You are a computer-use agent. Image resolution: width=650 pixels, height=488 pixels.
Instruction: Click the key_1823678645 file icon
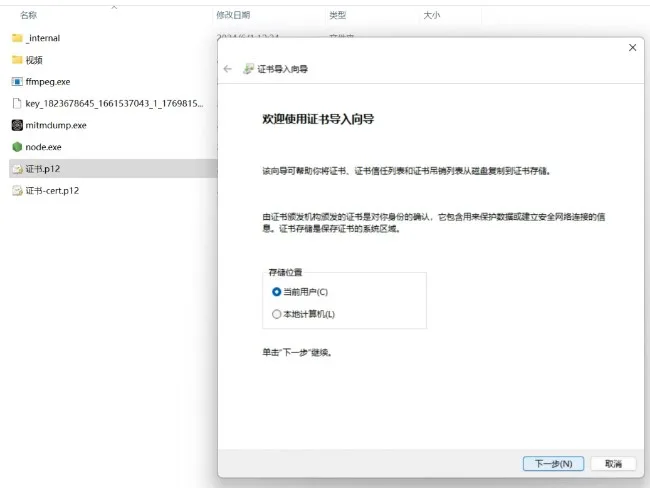[x=17, y=103]
